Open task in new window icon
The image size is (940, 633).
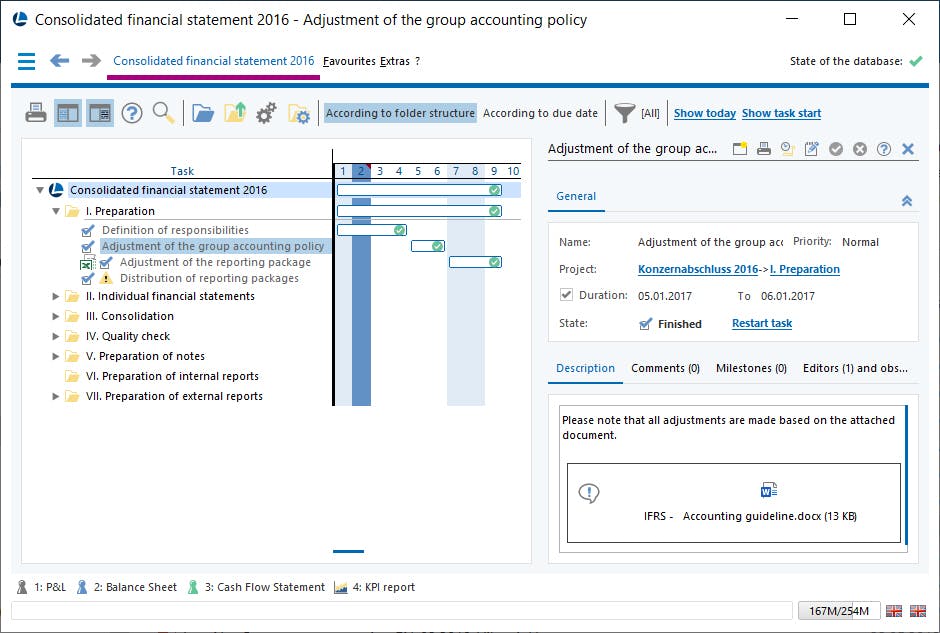(x=740, y=149)
